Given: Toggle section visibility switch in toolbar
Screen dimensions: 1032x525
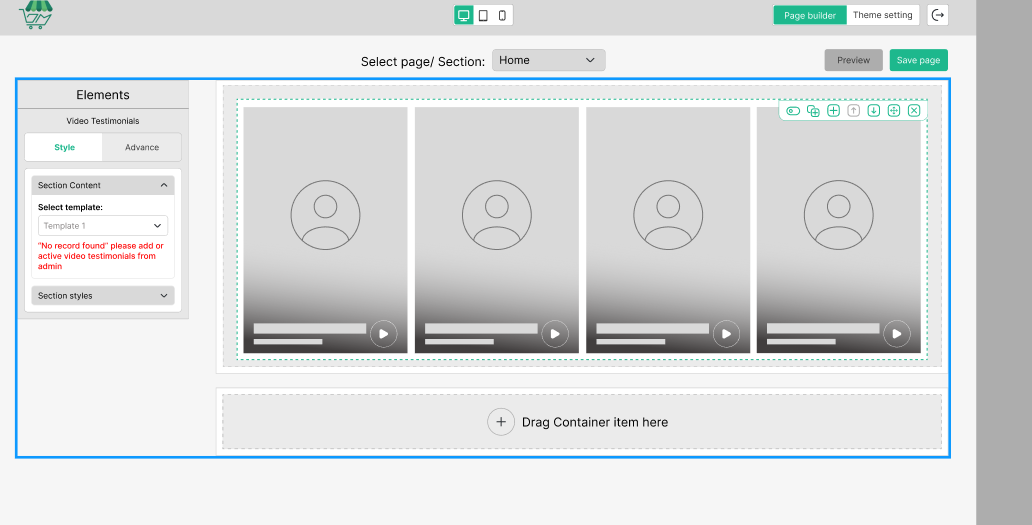Looking at the screenshot, I should [x=793, y=111].
